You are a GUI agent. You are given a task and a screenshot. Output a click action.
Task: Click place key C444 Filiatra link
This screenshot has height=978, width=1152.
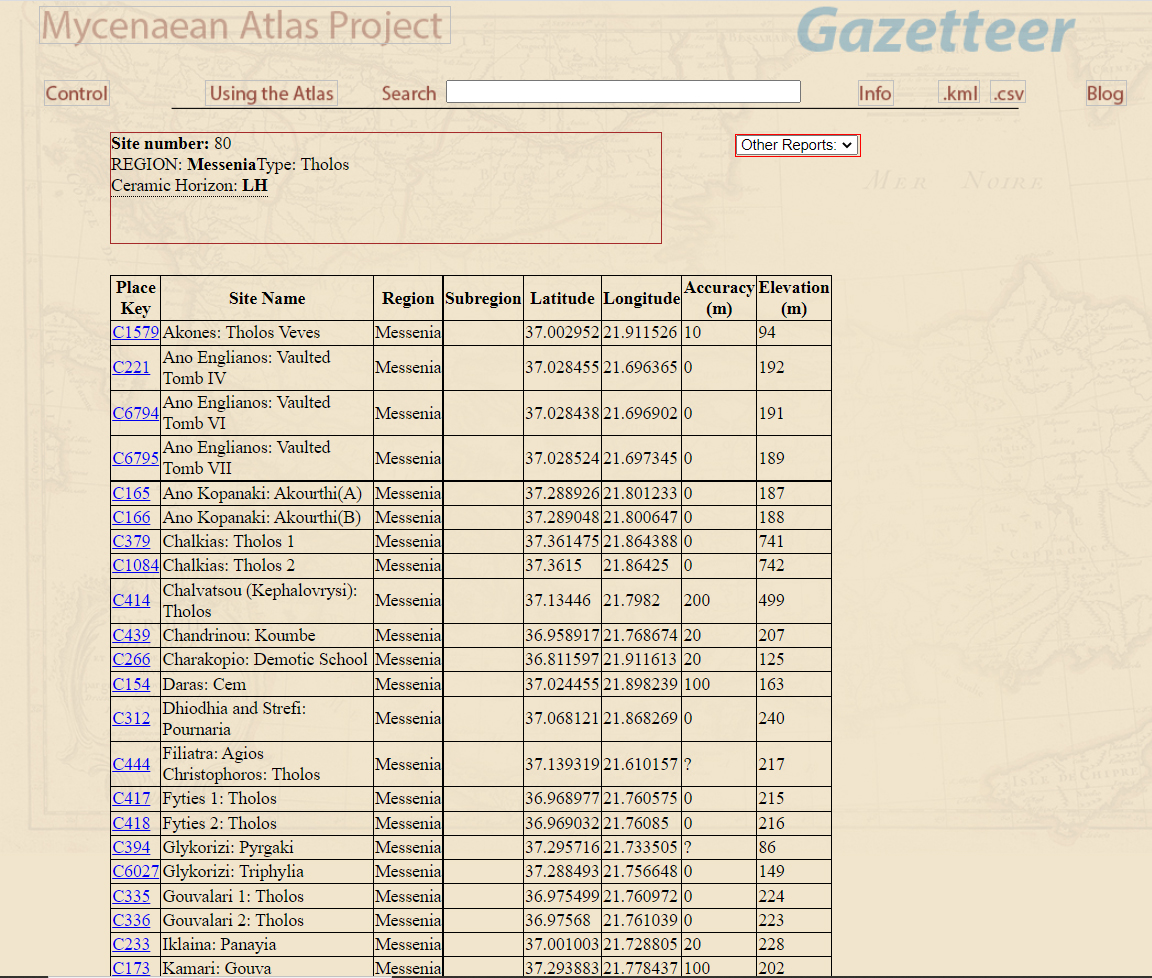131,765
